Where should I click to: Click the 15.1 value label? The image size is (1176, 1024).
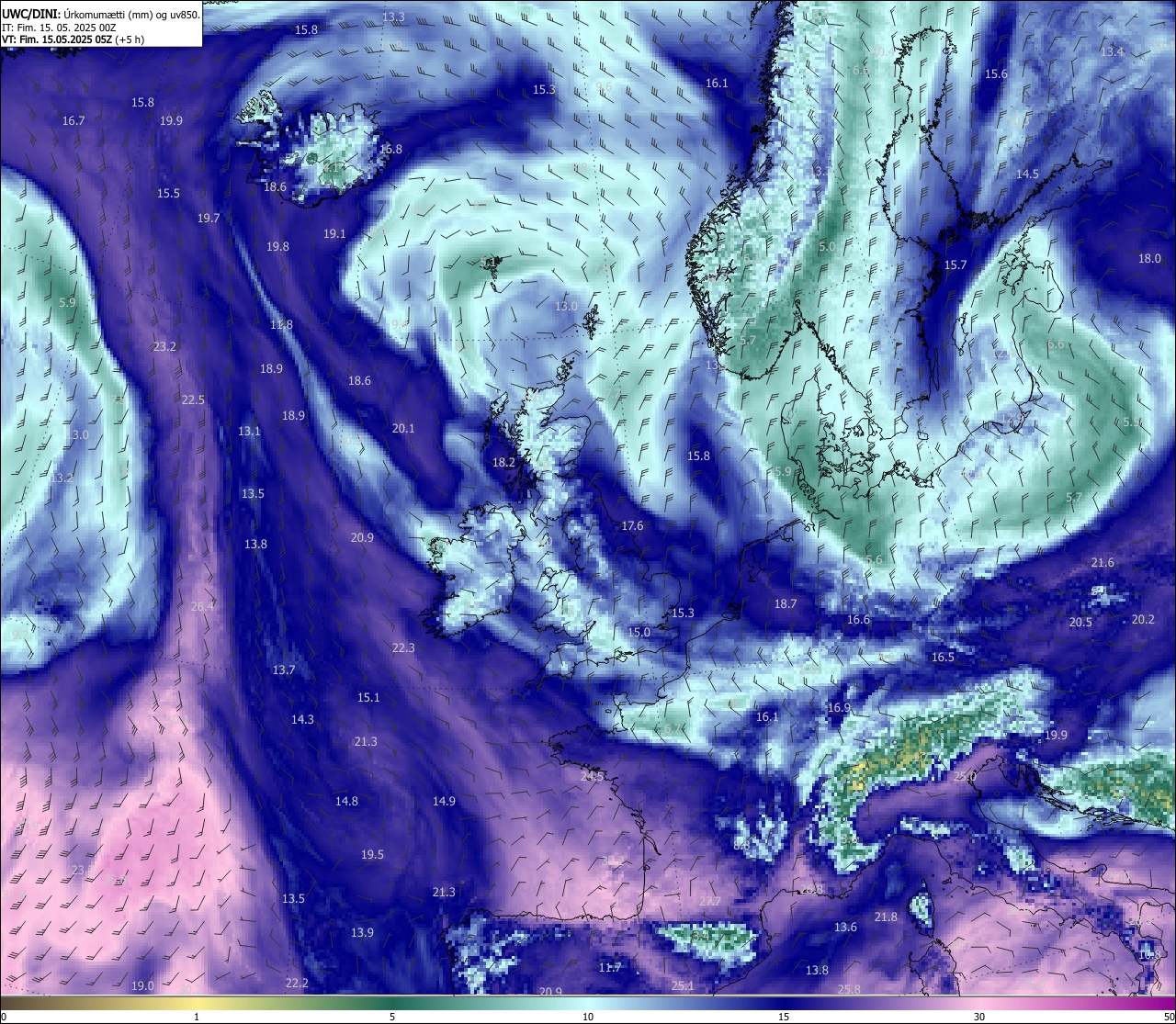[368, 698]
